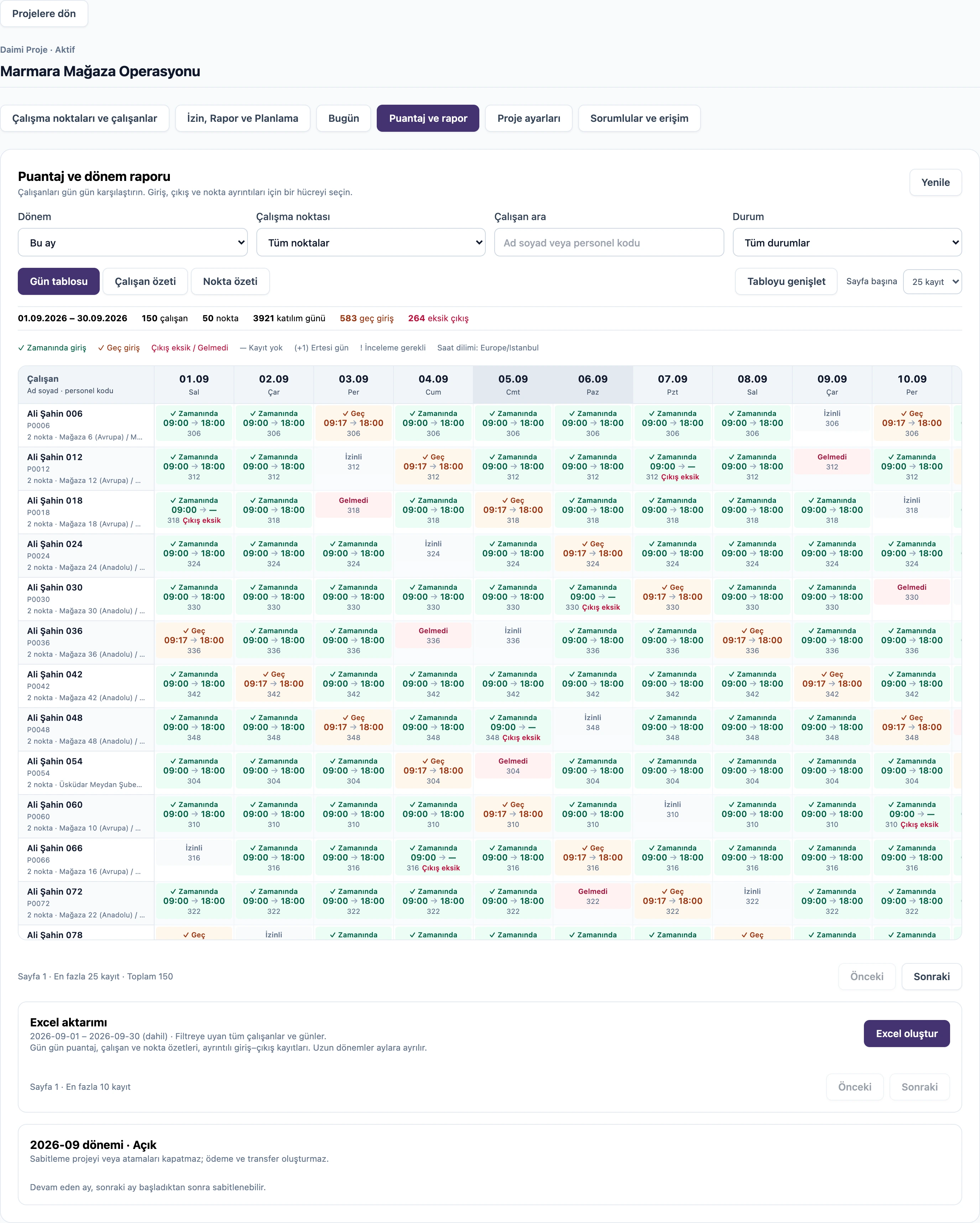980x1223 pixels.
Task: Go to next table page with Sonraki
Action: tap(931, 976)
